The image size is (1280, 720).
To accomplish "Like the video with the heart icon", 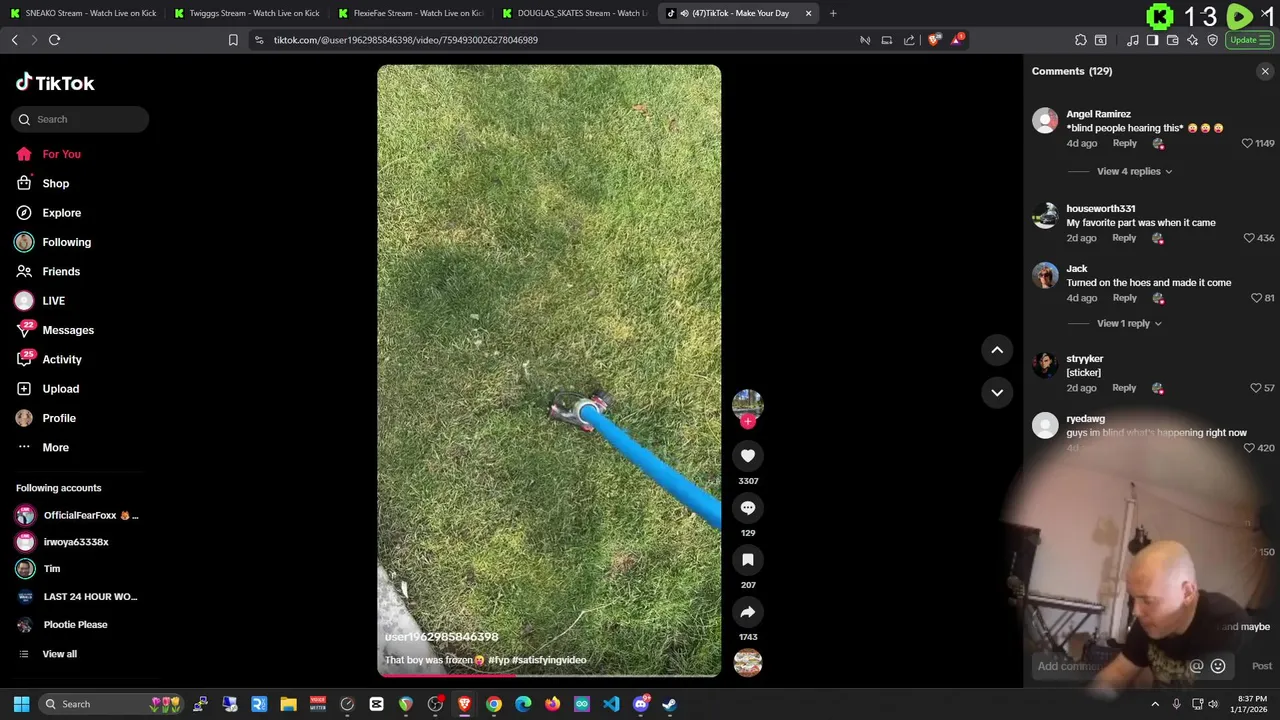I will [747, 456].
